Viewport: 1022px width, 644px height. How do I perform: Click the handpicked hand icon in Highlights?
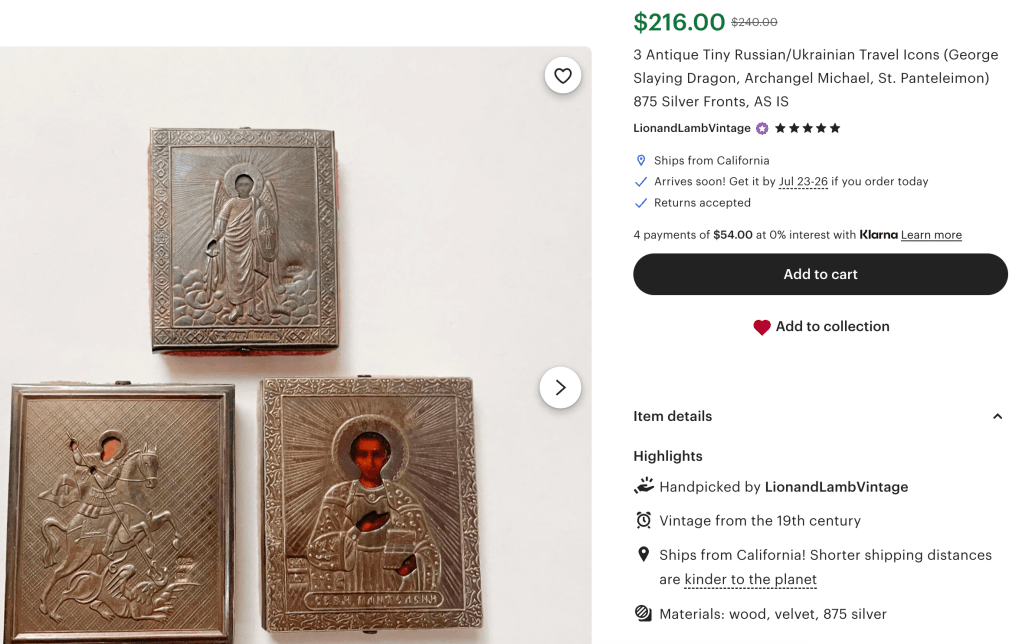[x=644, y=487]
